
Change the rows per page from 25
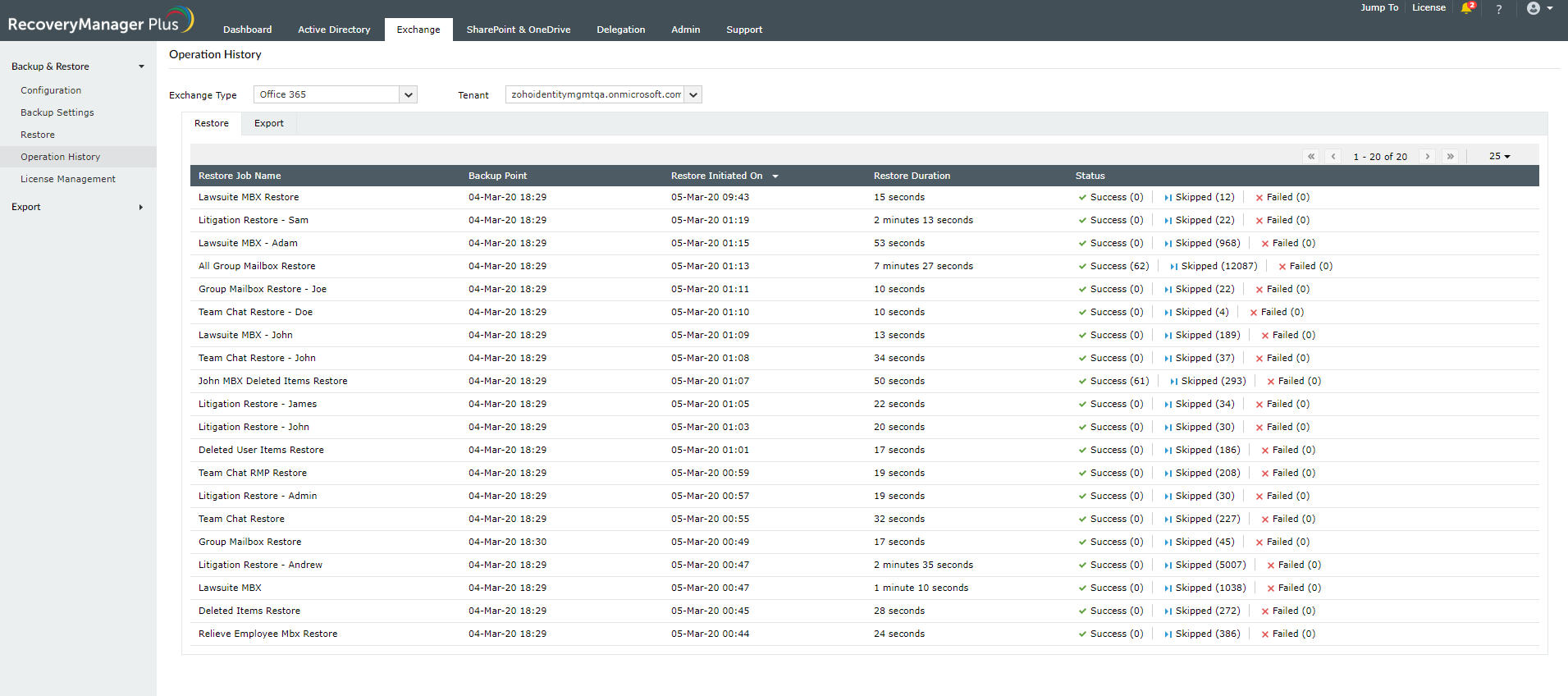click(1499, 156)
